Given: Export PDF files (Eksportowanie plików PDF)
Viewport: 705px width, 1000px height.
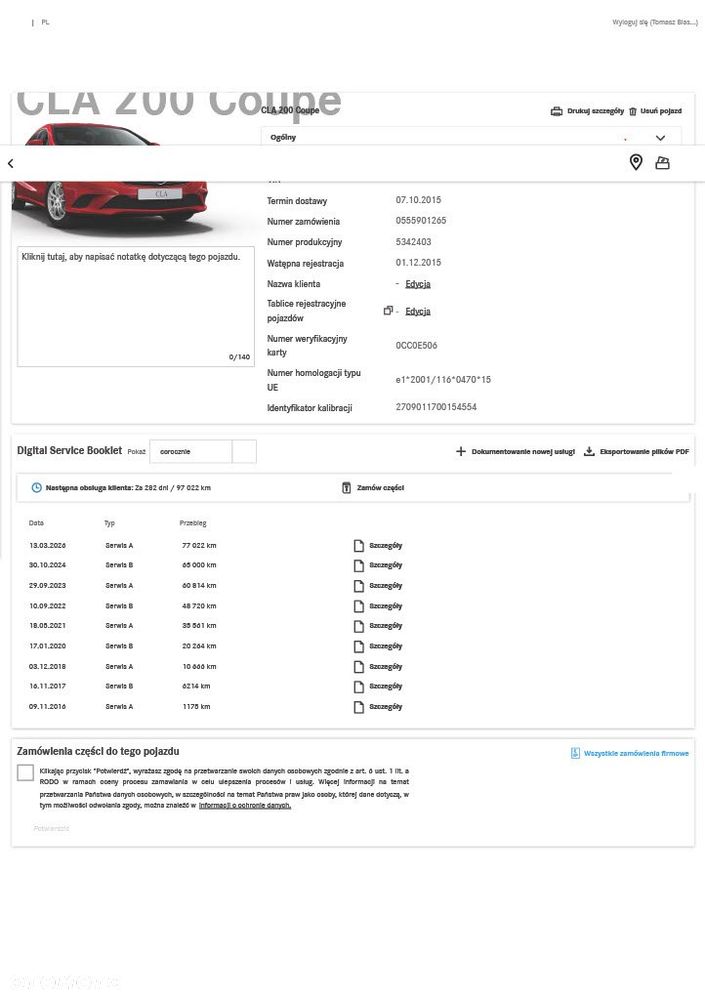Looking at the screenshot, I should coord(637,452).
